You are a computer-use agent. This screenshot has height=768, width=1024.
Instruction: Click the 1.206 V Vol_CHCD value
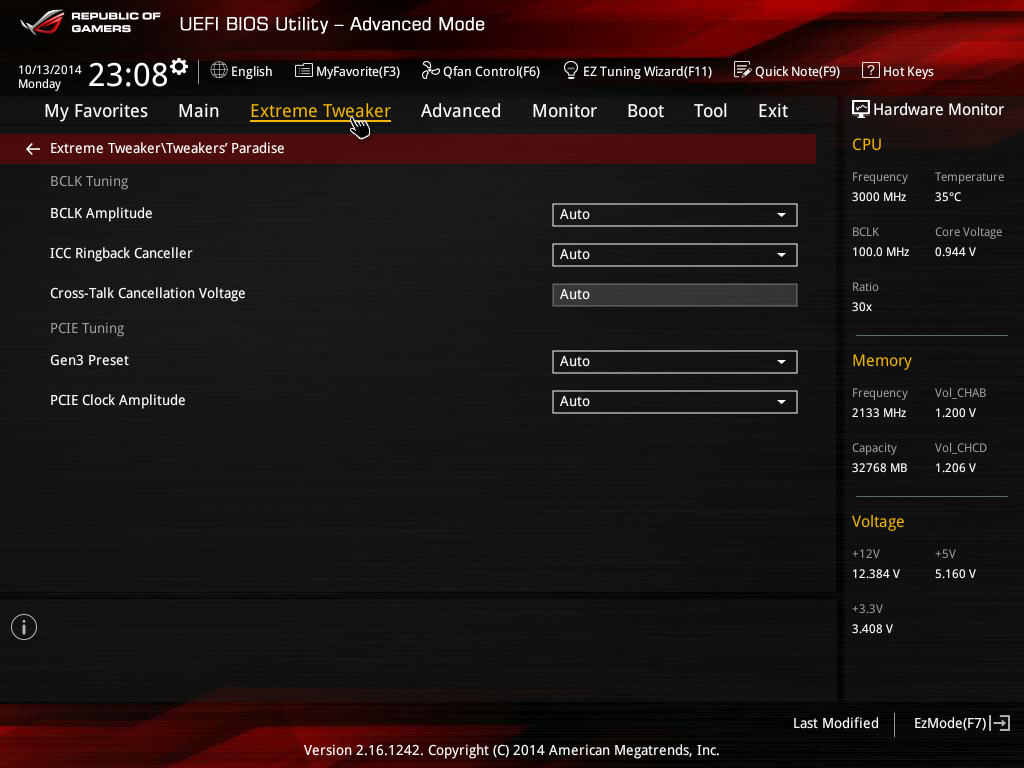[955, 468]
